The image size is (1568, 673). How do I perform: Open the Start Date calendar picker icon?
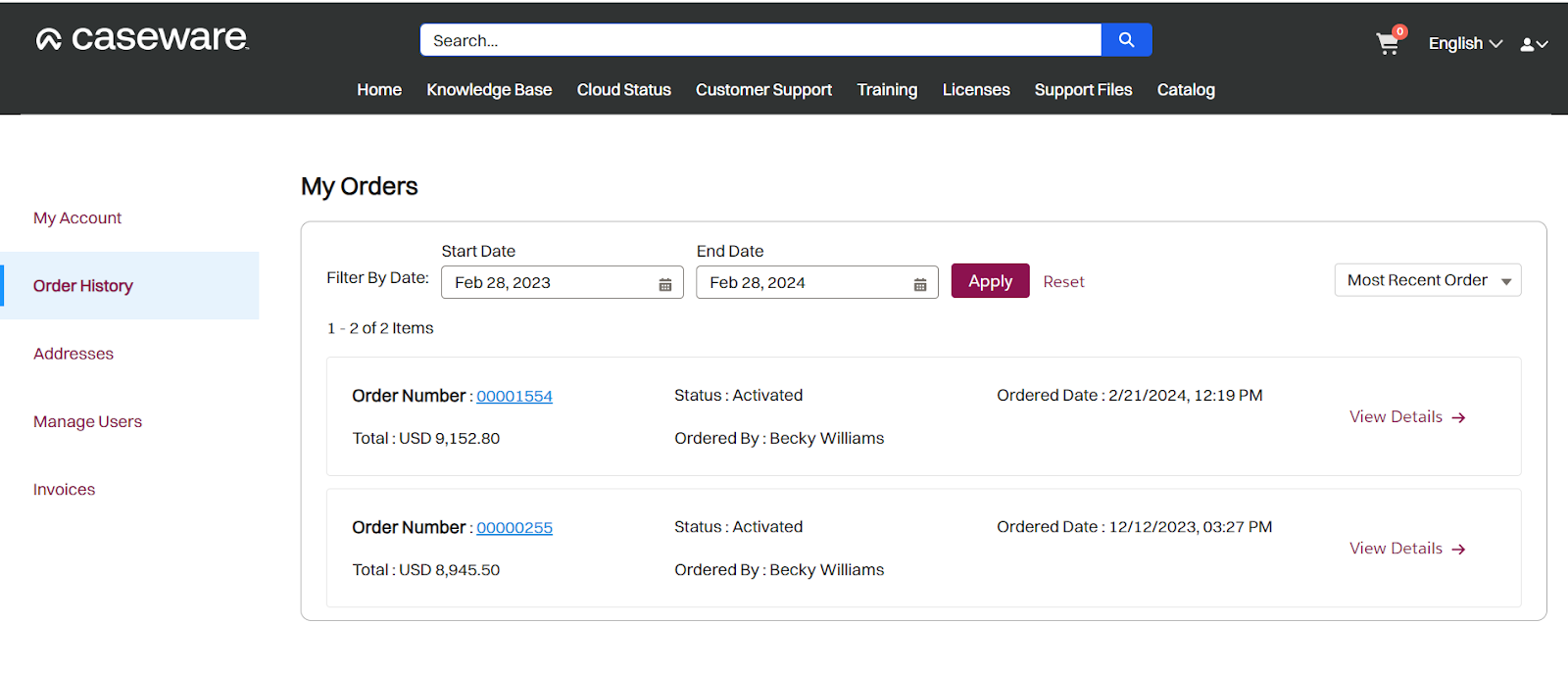coord(665,284)
